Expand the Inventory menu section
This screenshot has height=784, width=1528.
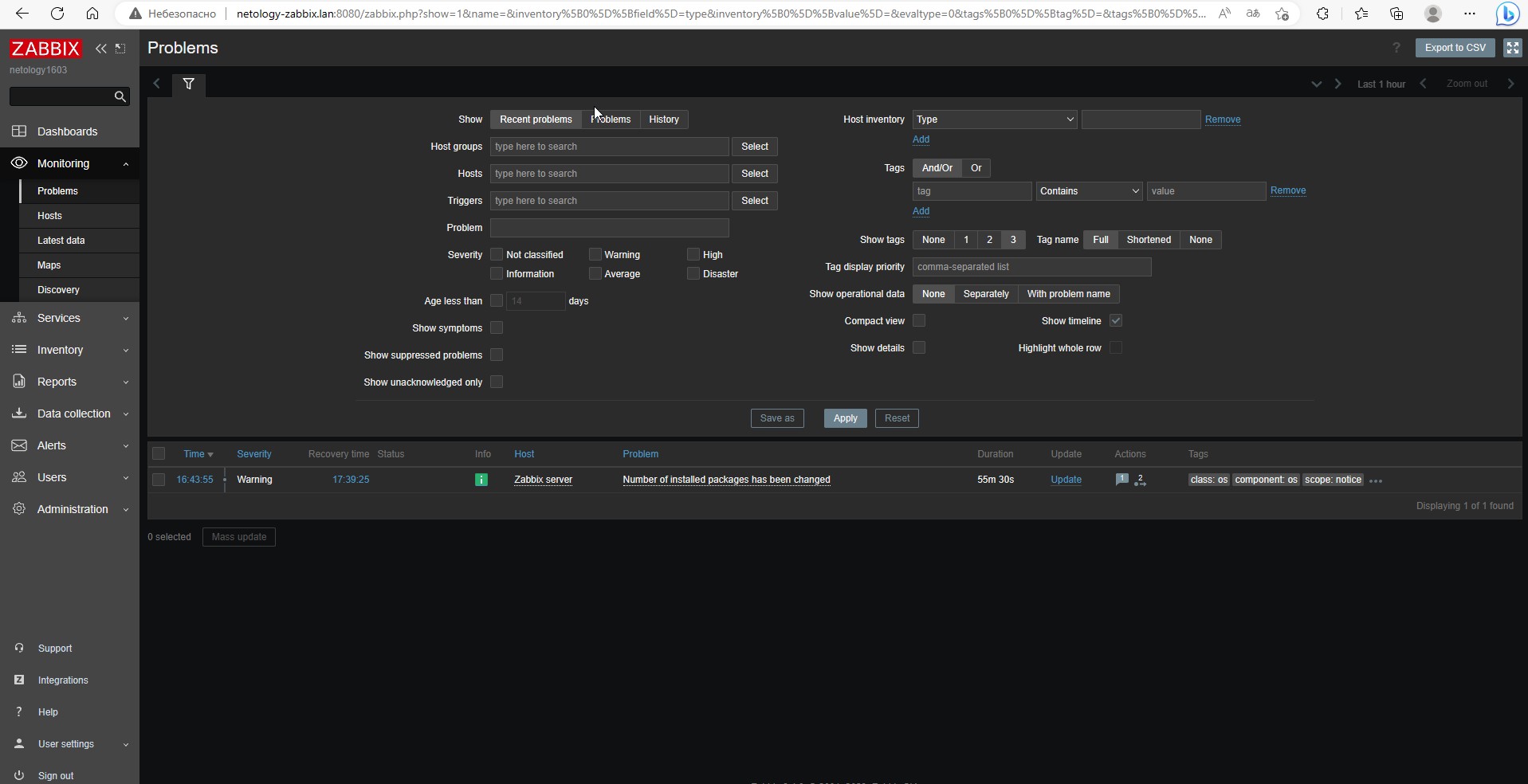pos(69,350)
